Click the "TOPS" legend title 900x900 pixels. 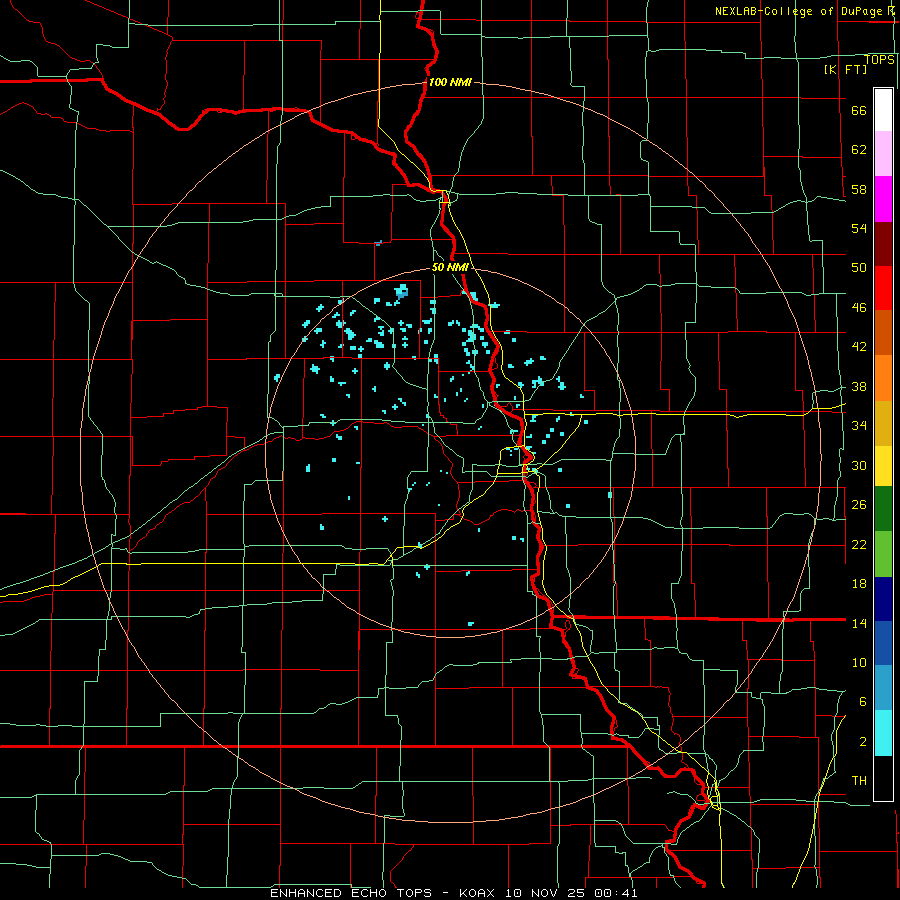(x=879, y=60)
